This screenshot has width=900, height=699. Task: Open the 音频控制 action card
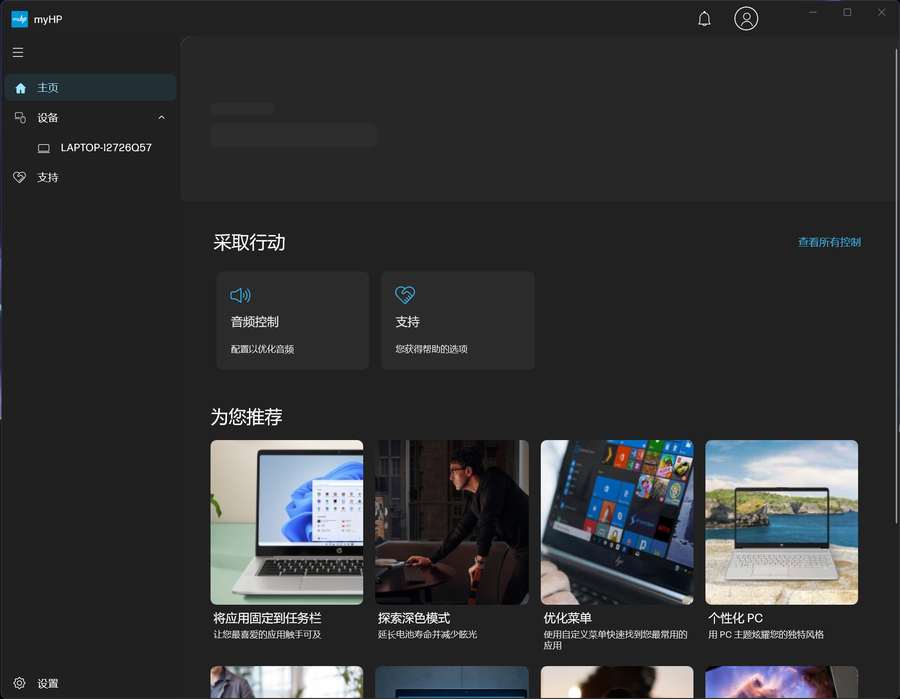[x=293, y=320]
